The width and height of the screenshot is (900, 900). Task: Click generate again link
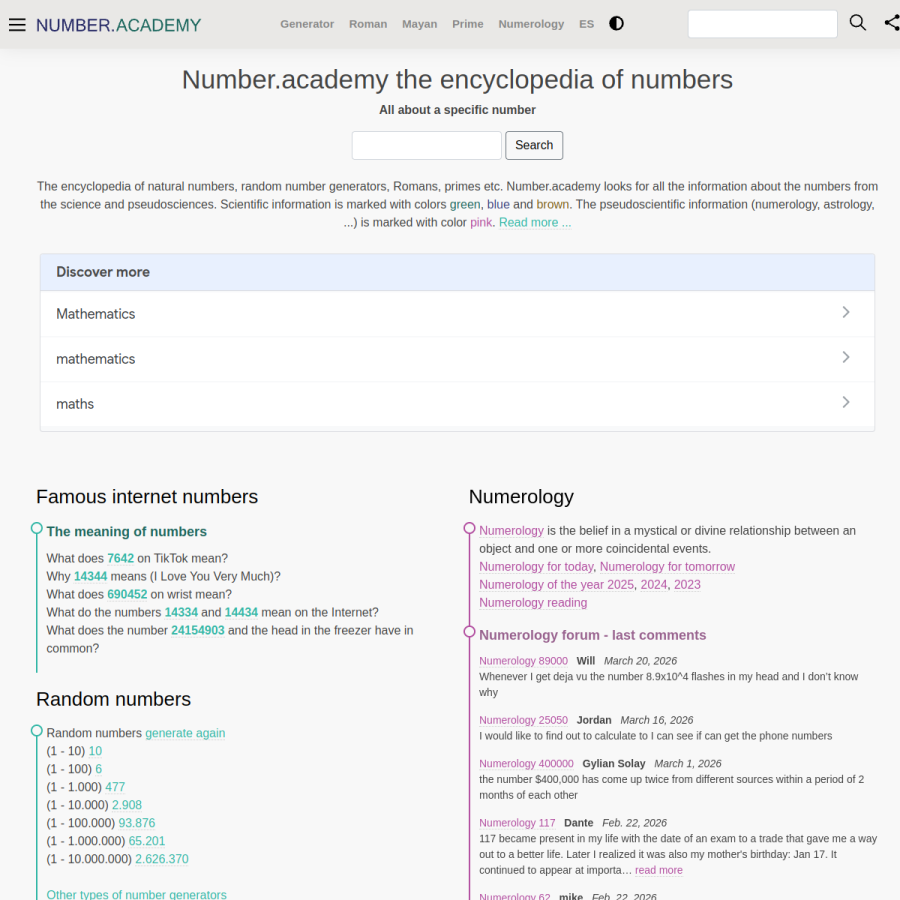click(185, 733)
